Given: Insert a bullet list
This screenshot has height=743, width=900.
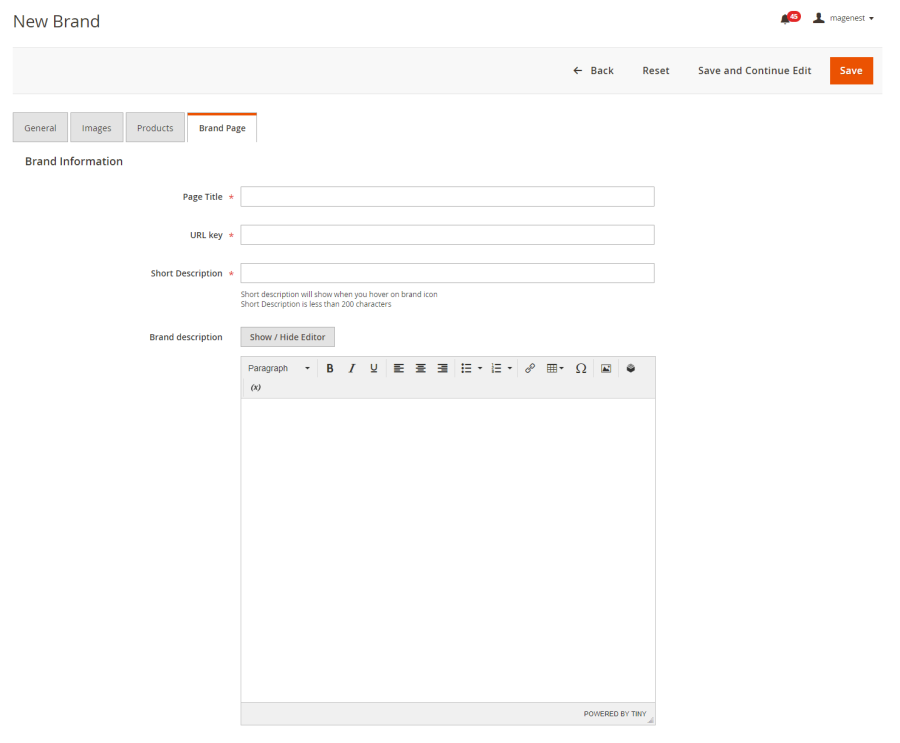Looking at the screenshot, I should tap(466, 369).
